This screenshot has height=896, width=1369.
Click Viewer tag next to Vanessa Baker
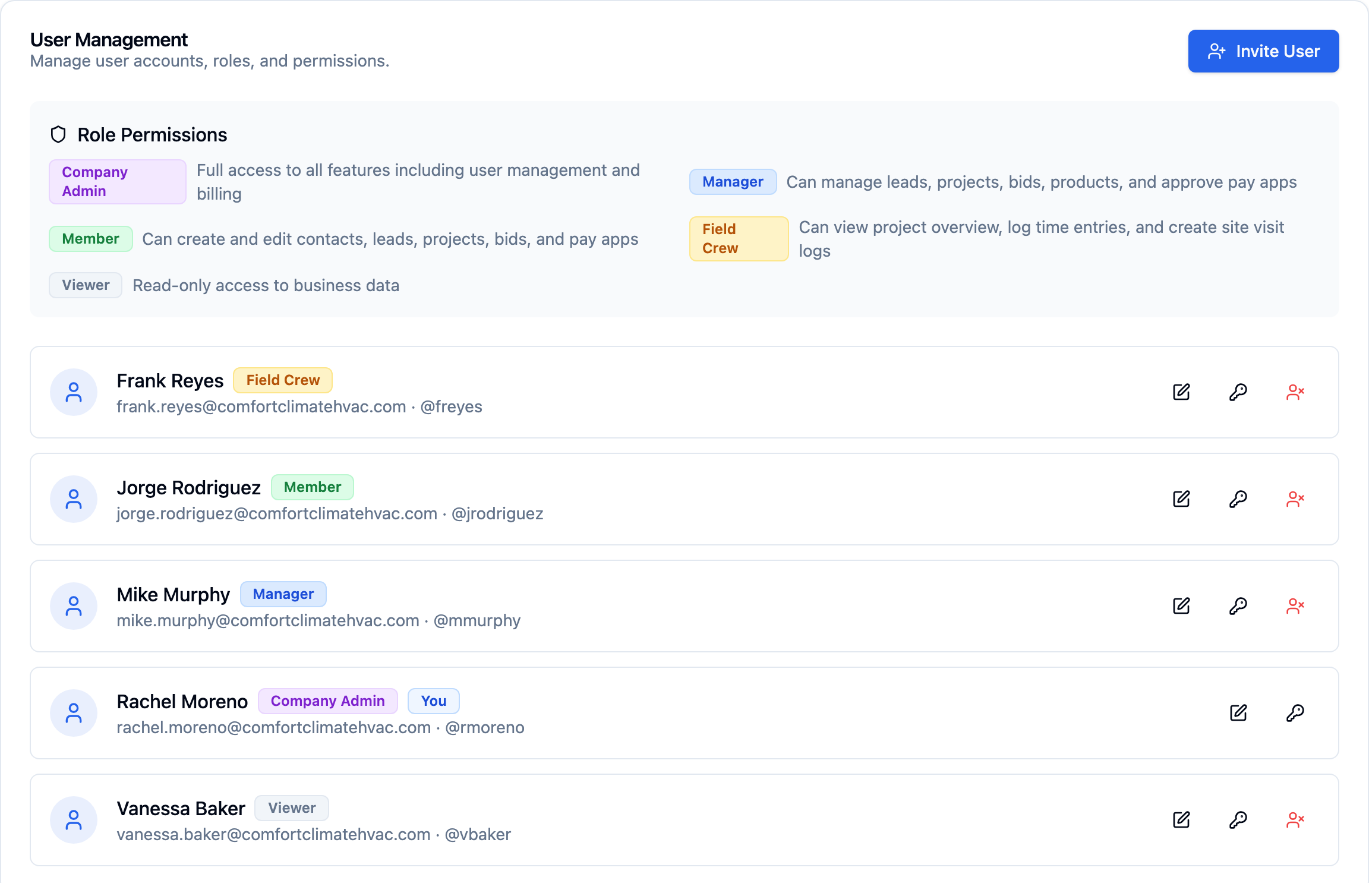(292, 808)
